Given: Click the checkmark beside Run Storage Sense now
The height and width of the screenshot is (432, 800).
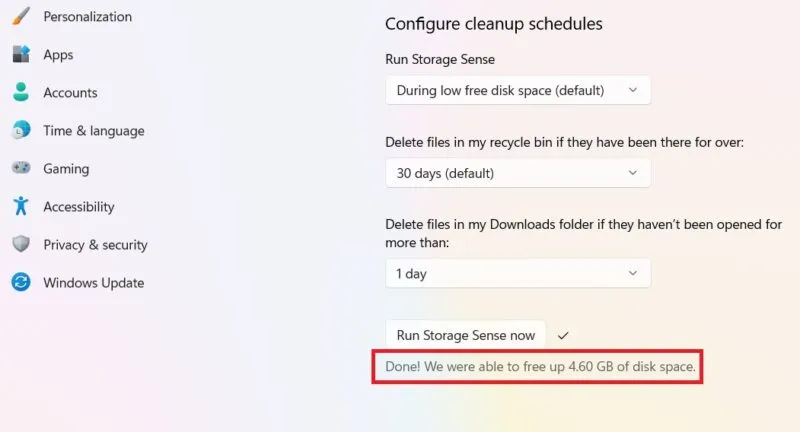Looking at the screenshot, I should 563,335.
